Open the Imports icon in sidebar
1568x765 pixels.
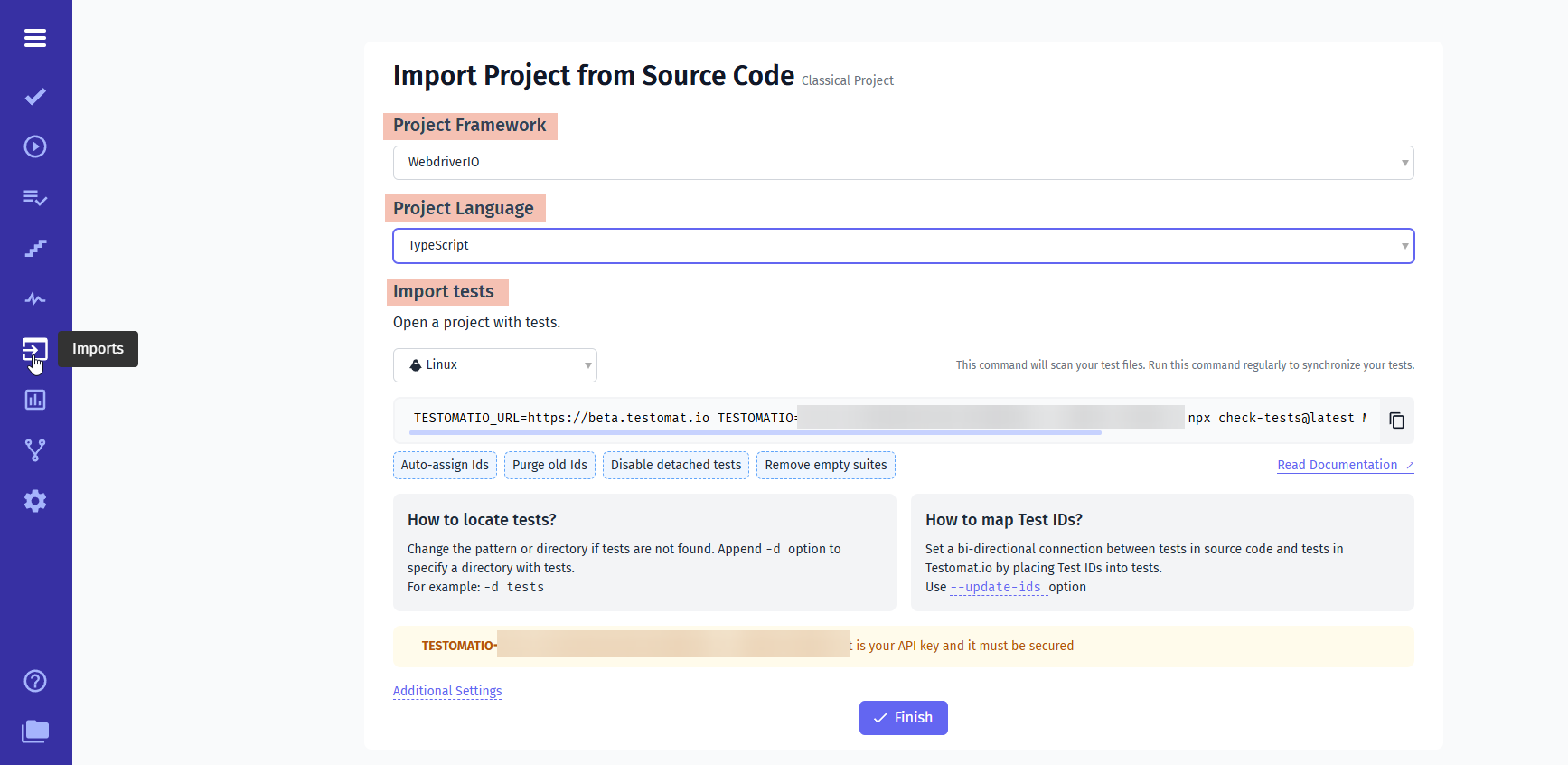click(x=35, y=349)
